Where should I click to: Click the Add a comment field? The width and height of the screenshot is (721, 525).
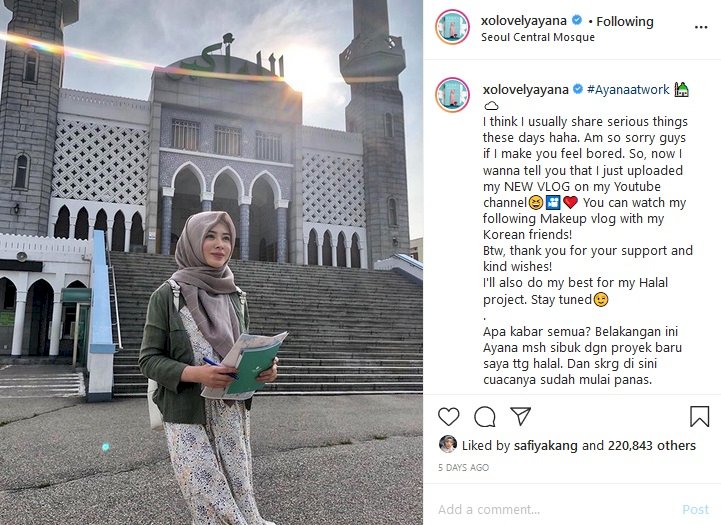552,509
